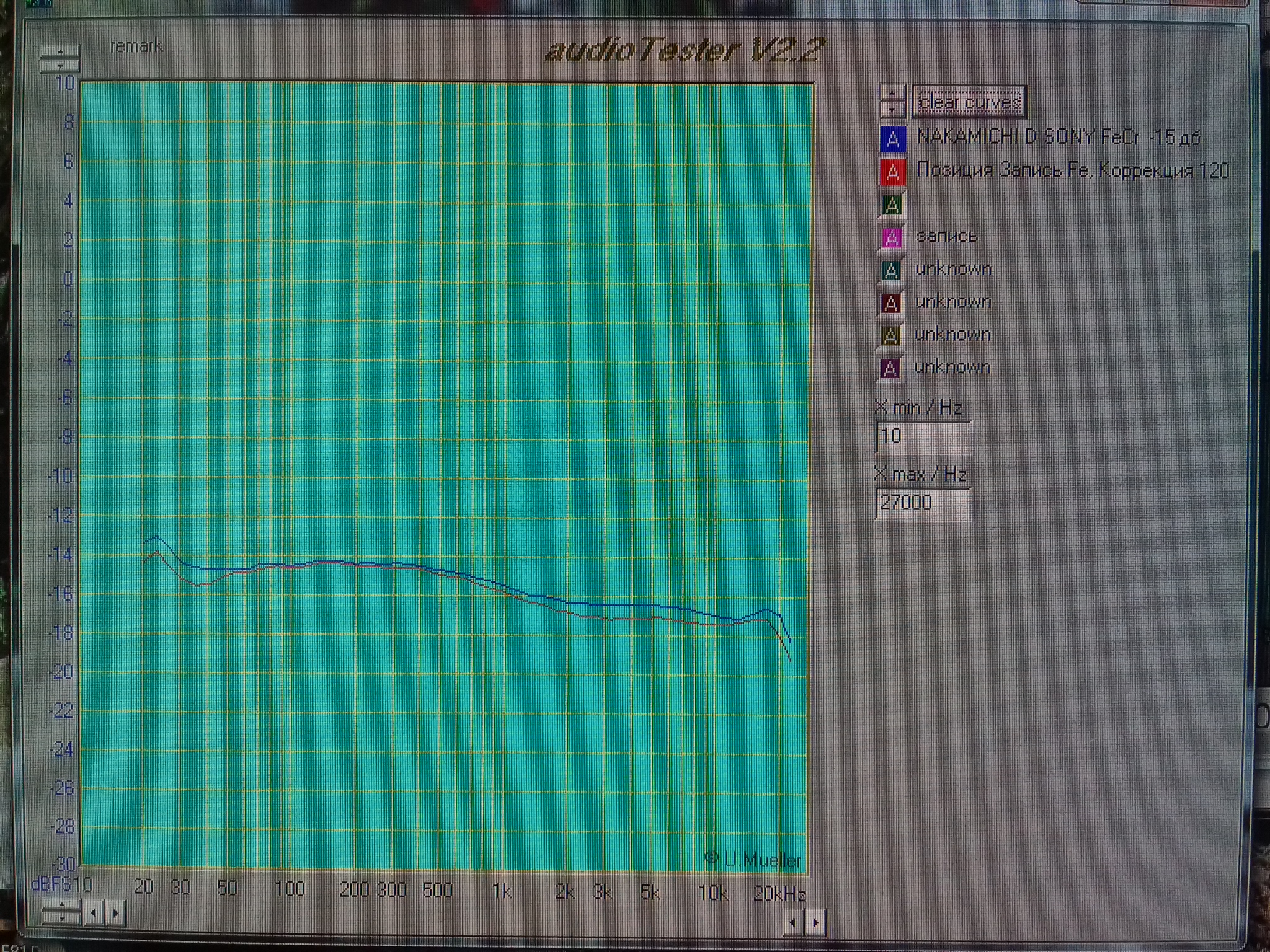The width and height of the screenshot is (1270, 952).
Task: Click down arrow of stepper beside 'clear curves'
Action: [892, 110]
